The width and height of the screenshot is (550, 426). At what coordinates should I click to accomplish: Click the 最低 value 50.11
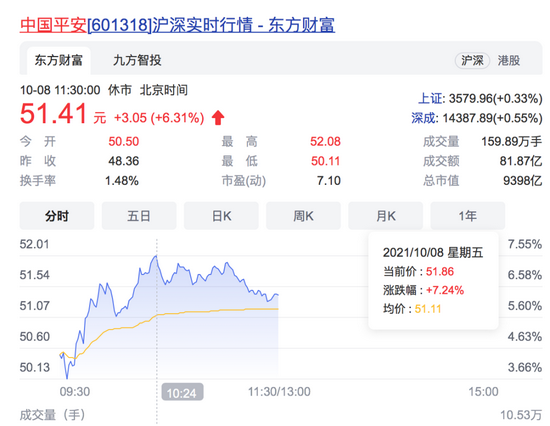(326, 161)
